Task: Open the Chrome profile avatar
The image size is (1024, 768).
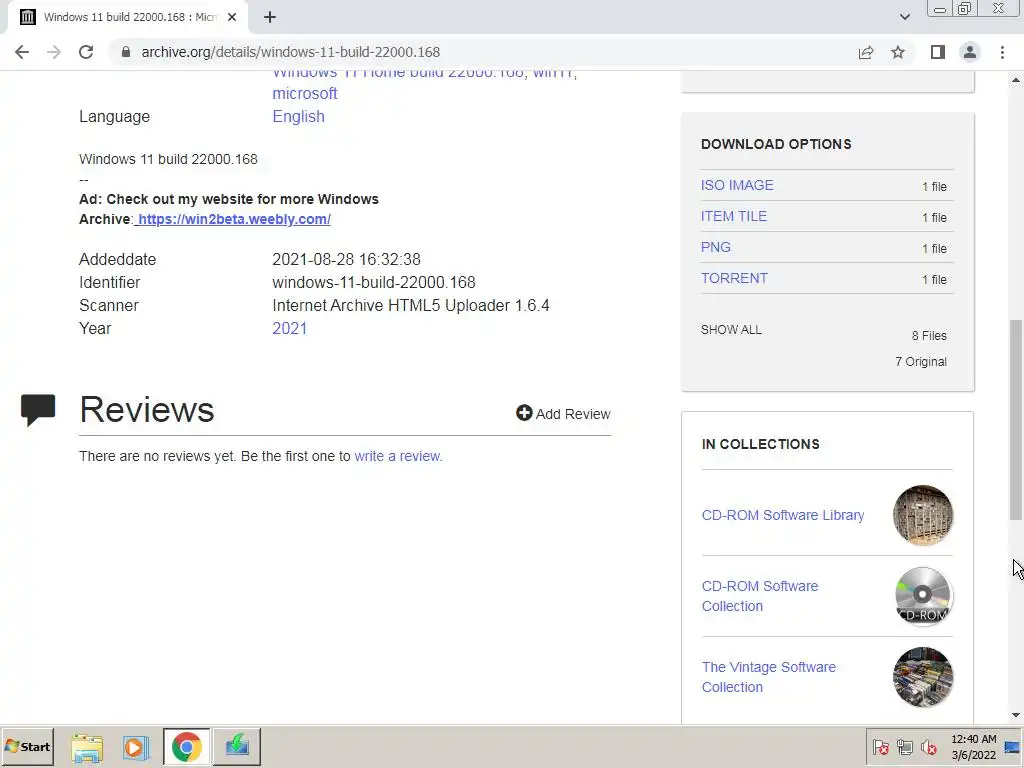Action: click(970, 52)
